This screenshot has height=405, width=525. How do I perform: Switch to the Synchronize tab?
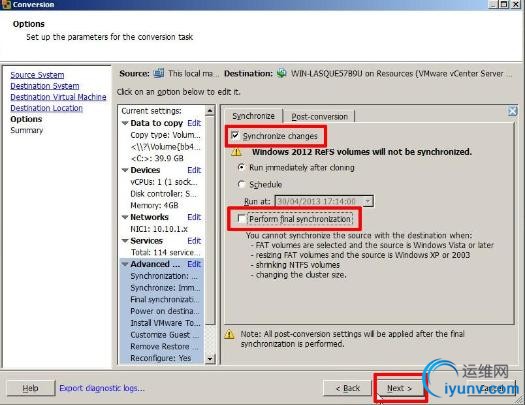[253, 116]
